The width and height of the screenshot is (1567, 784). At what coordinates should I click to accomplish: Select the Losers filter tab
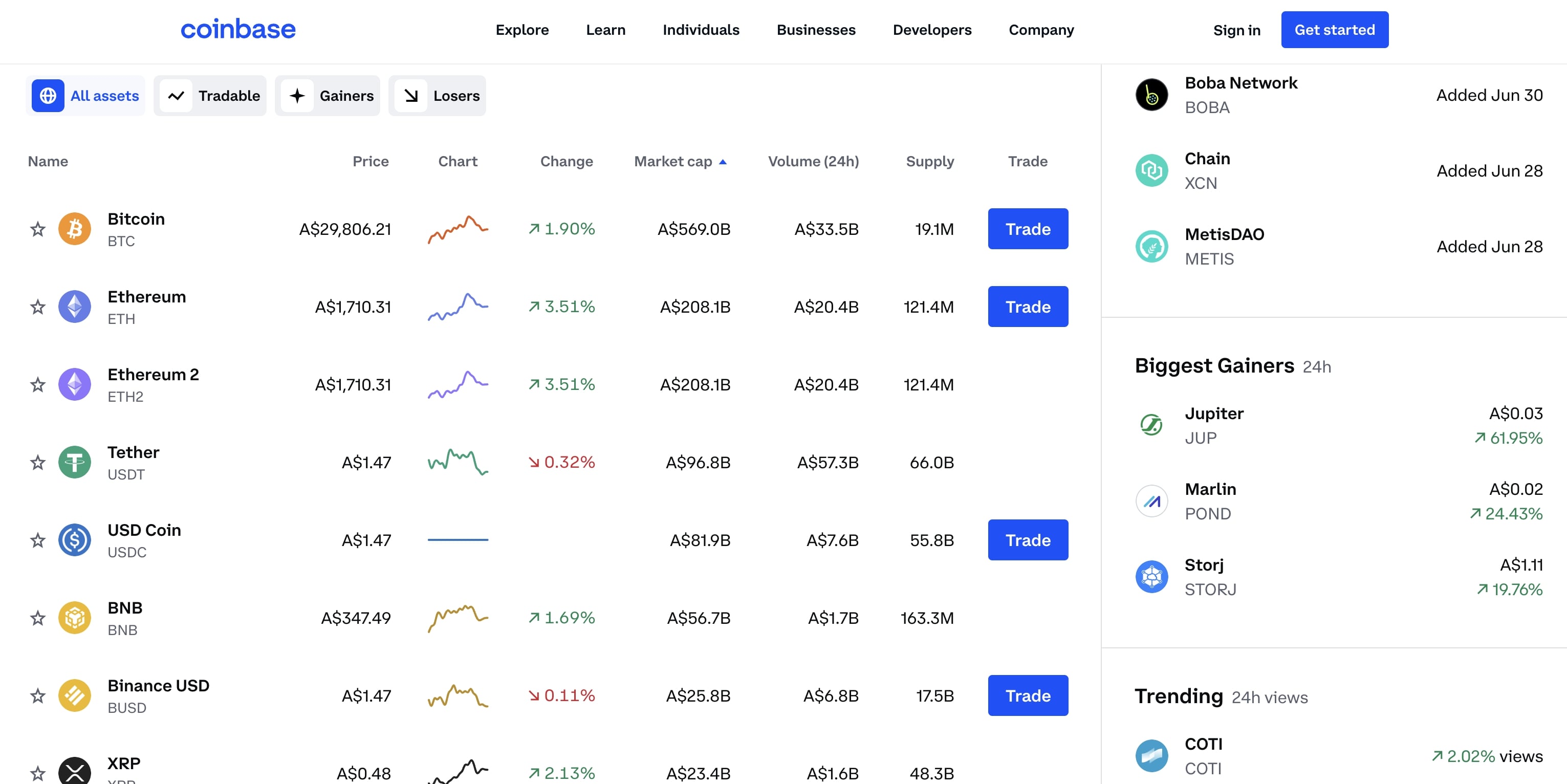(438, 96)
